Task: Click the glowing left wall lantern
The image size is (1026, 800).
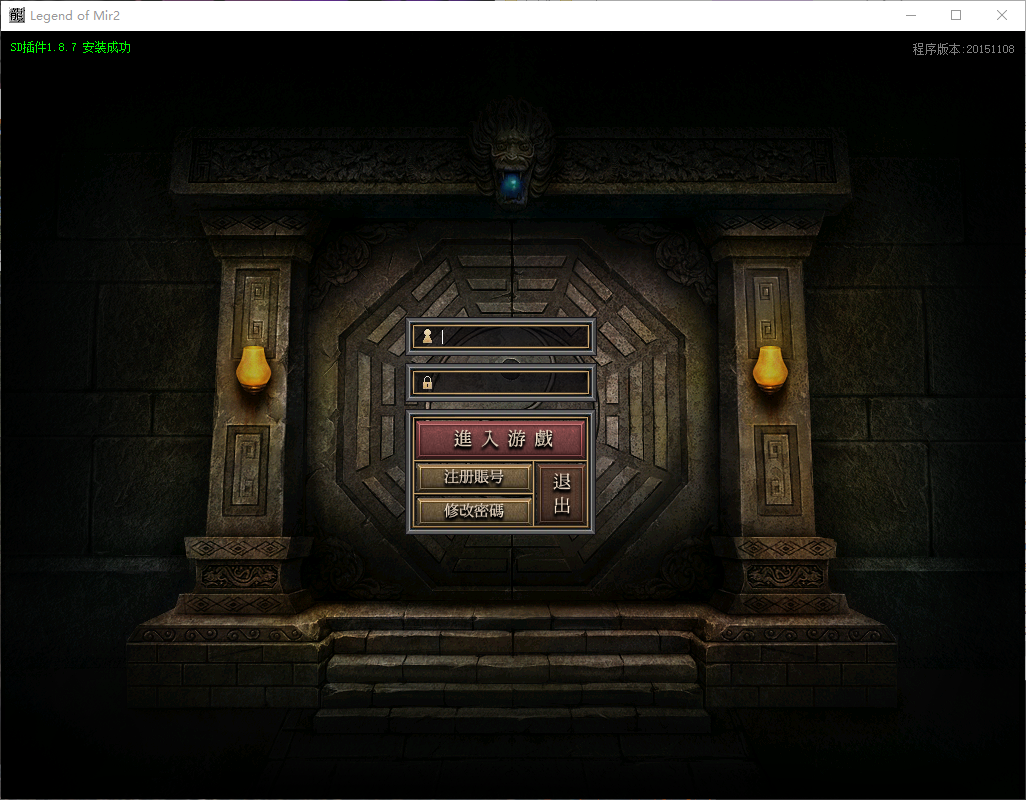Action: tap(254, 367)
